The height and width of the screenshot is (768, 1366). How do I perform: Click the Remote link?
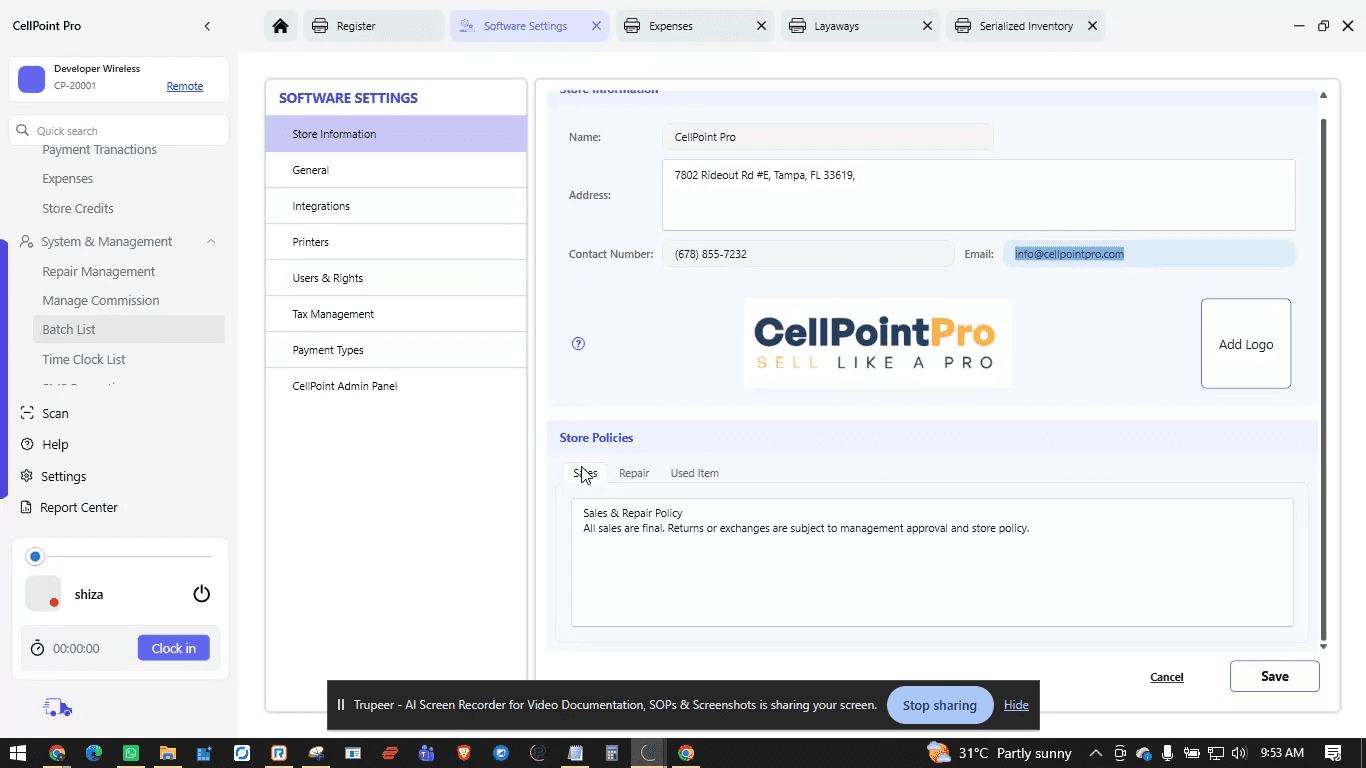click(185, 86)
